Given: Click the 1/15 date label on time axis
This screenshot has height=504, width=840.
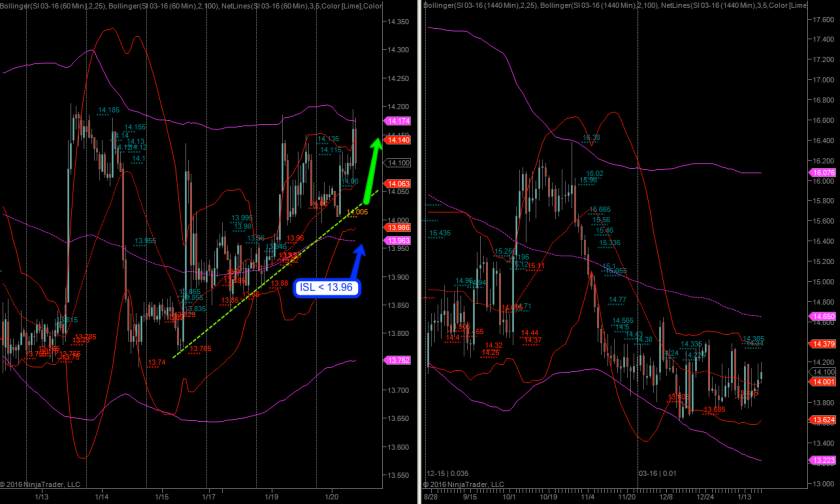Looking at the screenshot, I should [161, 497].
